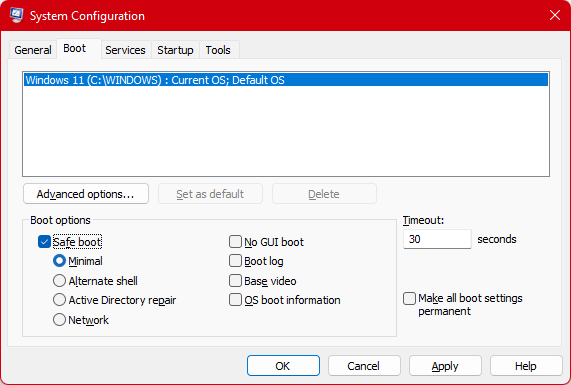This screenshot has width=571, height=385.
Task: Click the Timeout seconds input field
Action: tap(437, 239)
